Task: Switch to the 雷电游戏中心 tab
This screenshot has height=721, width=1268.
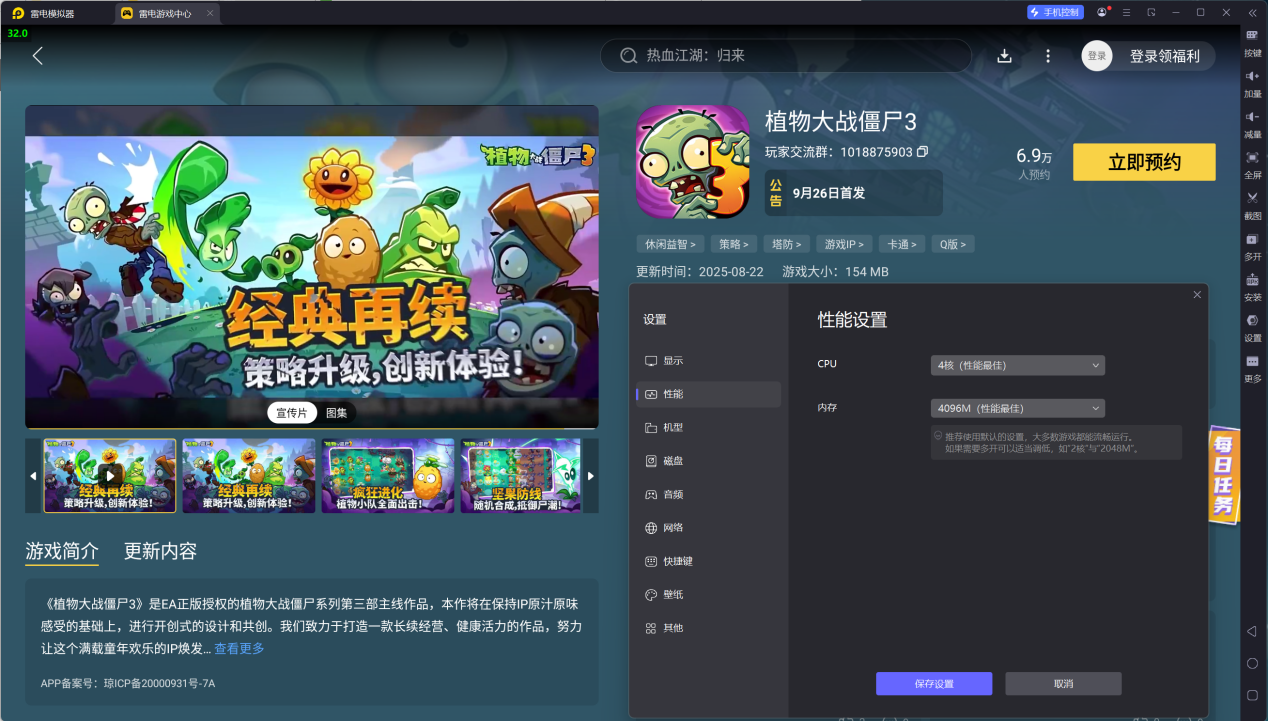Action: tap(166, 13)
